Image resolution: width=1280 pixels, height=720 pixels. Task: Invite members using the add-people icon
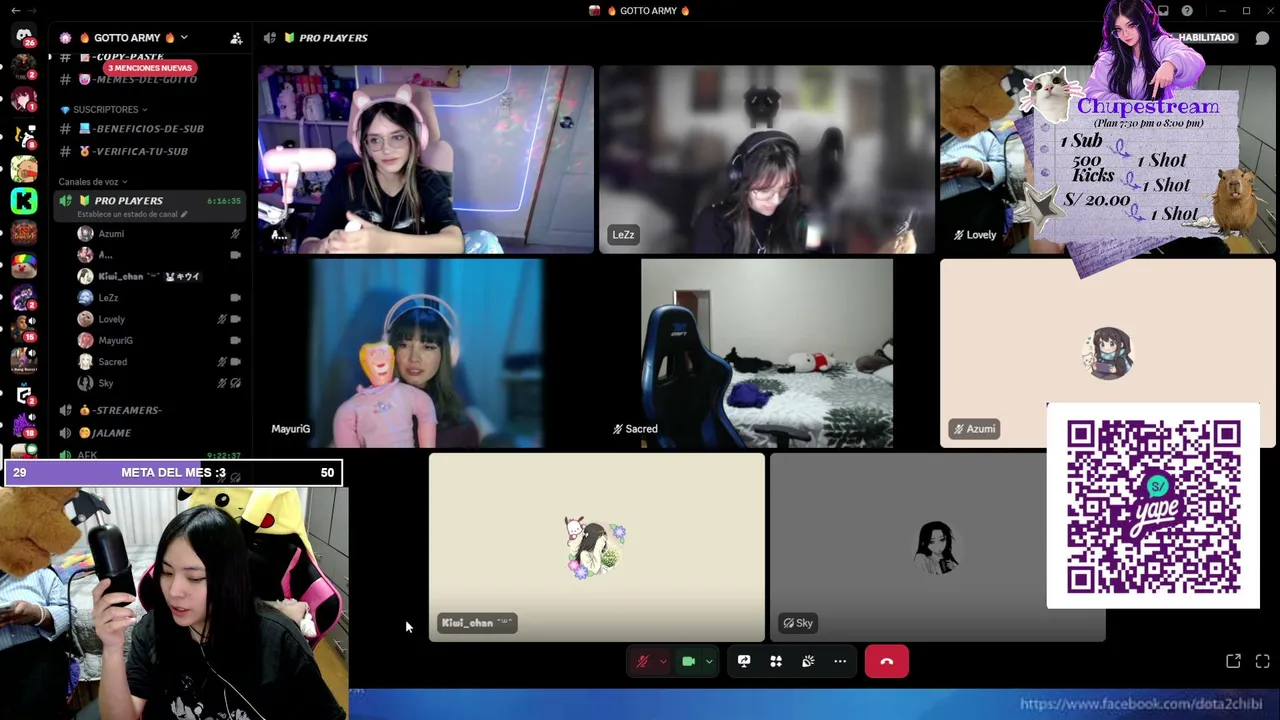[x=236, y=38]
